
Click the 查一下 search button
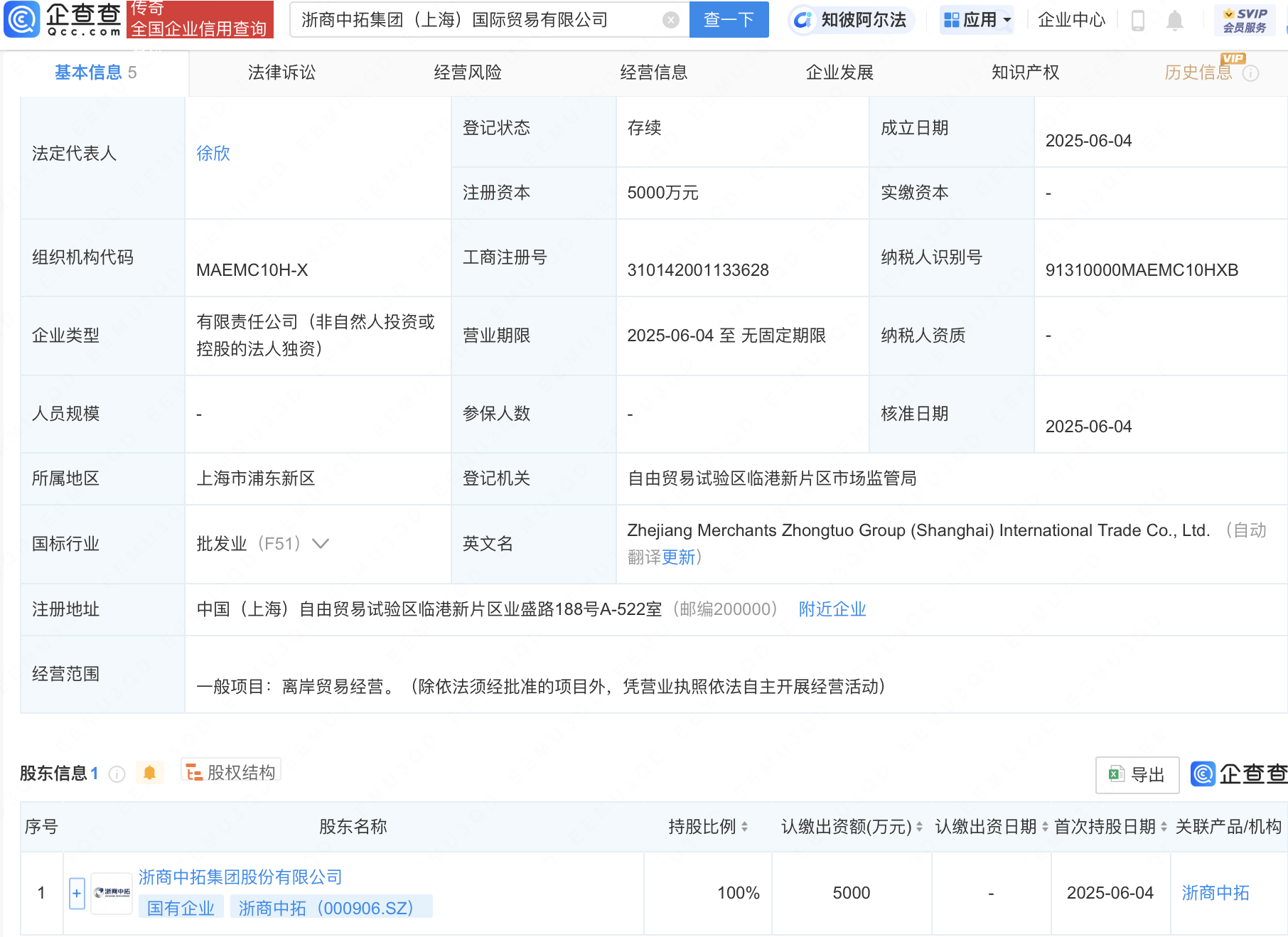pos(729,19)
